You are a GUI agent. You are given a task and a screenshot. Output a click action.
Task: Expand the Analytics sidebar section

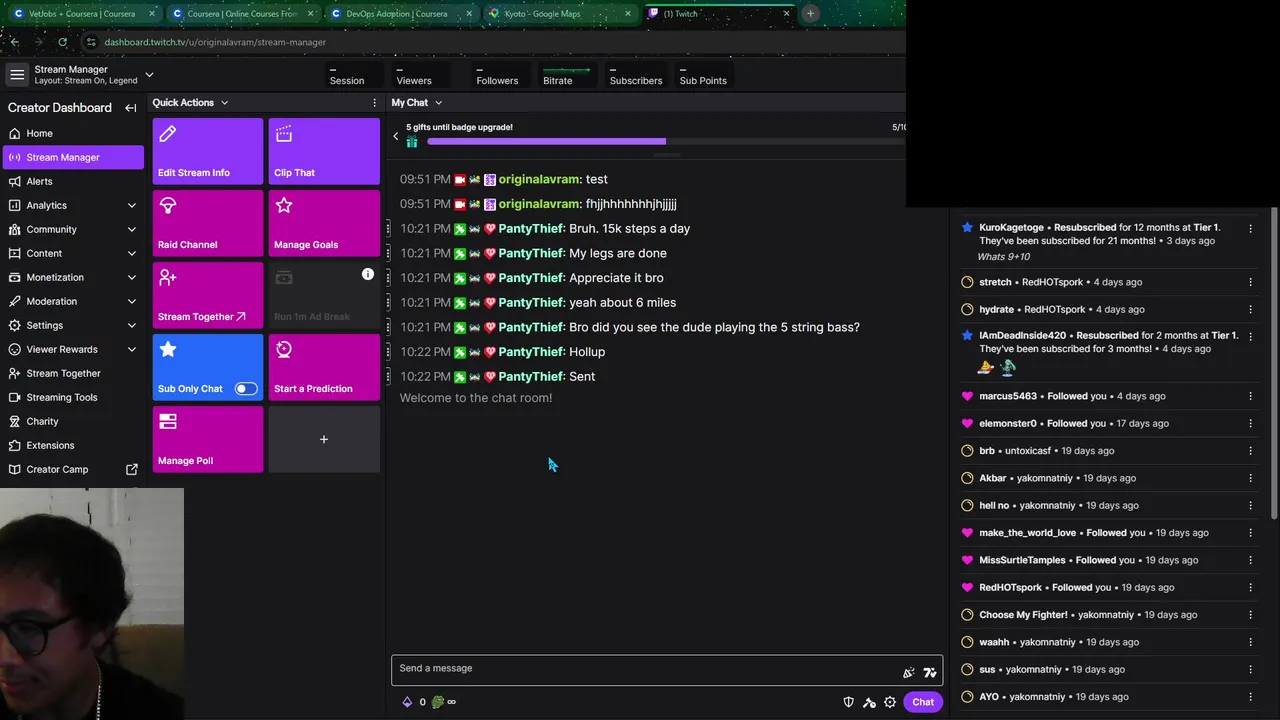132,205
